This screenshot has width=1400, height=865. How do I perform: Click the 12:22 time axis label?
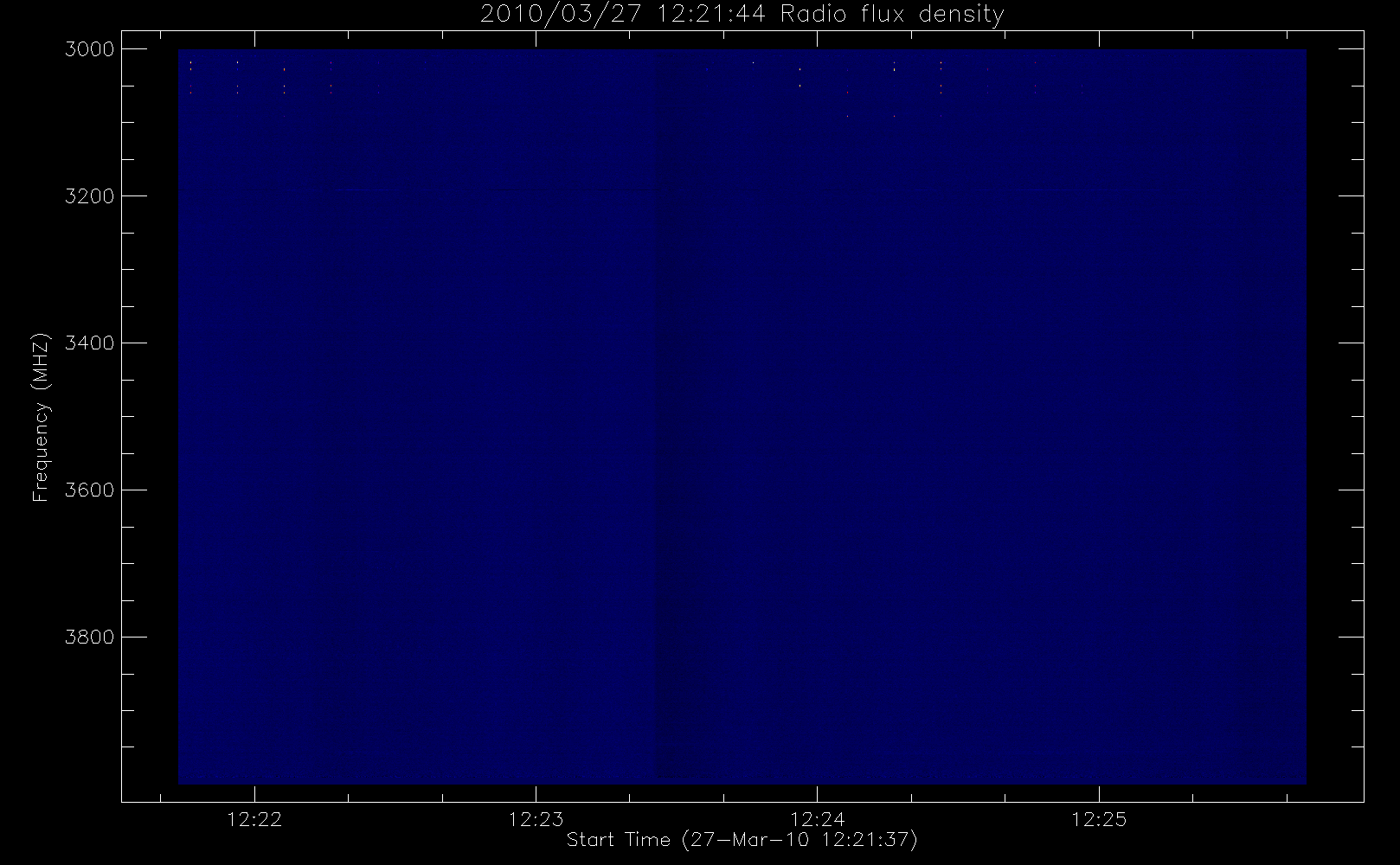pyautogui.click(x=254, y=819)
